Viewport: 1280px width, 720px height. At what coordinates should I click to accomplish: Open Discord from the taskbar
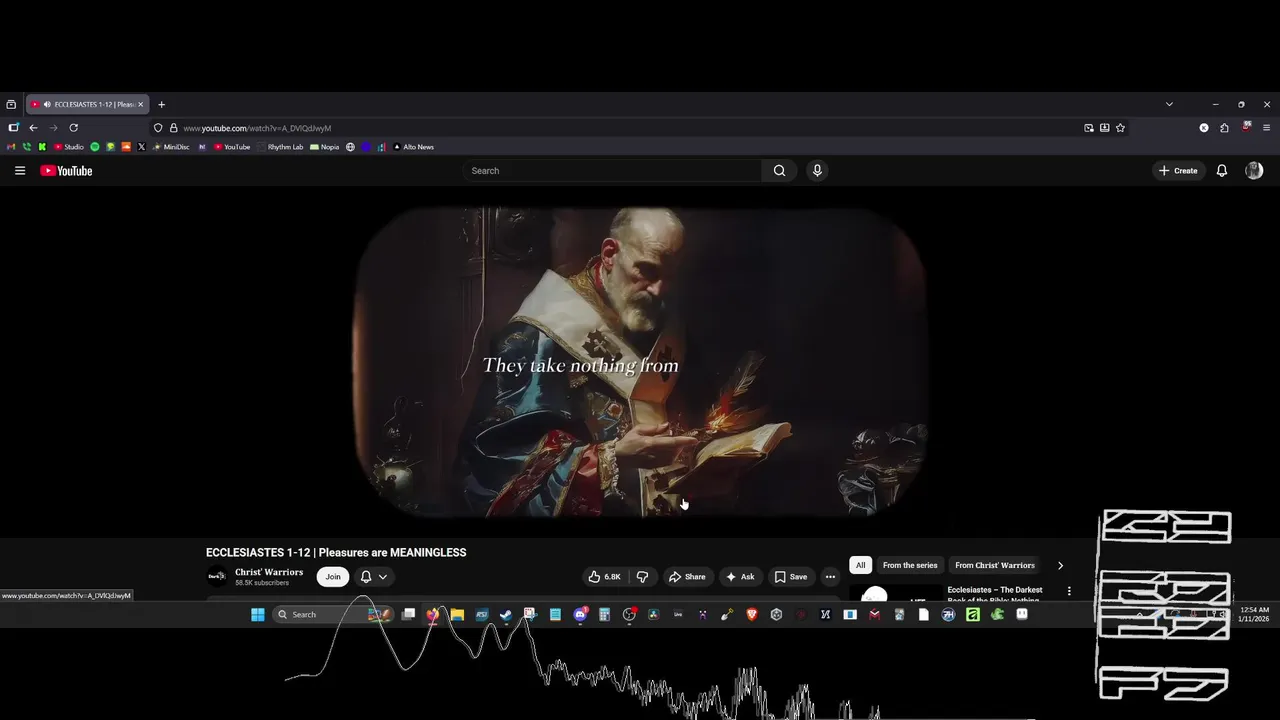tap(580, 615)
